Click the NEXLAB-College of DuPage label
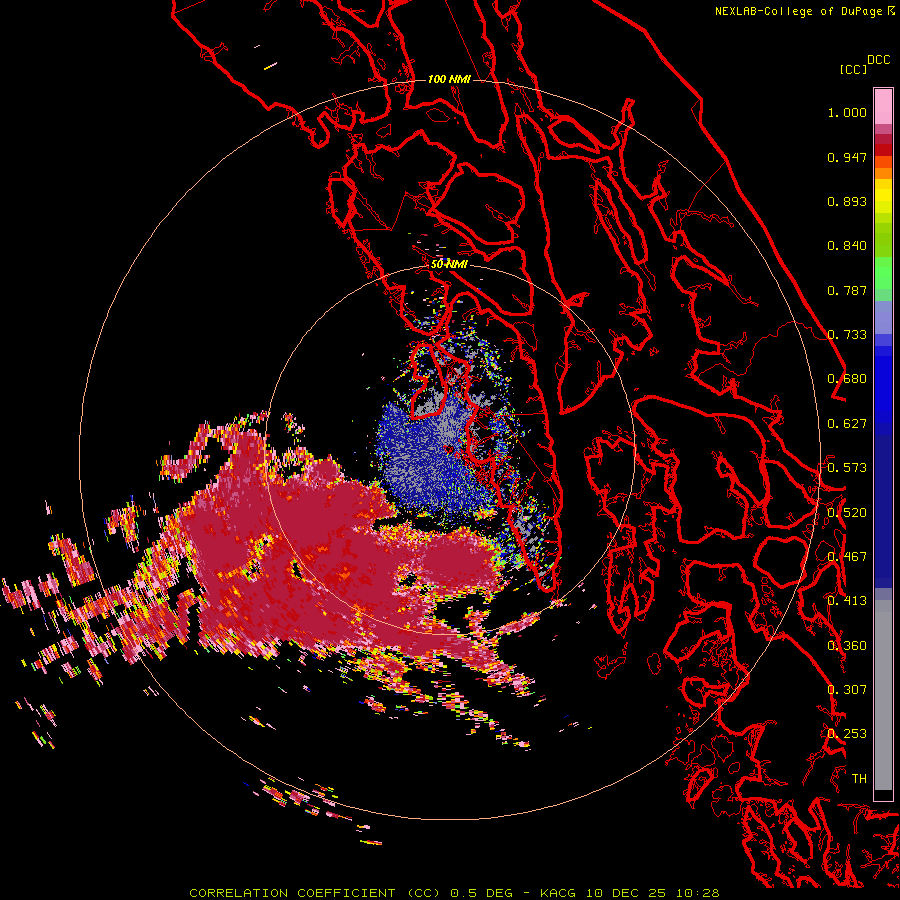The height and width of the screenshot is (900, 900). pos(799,11)
